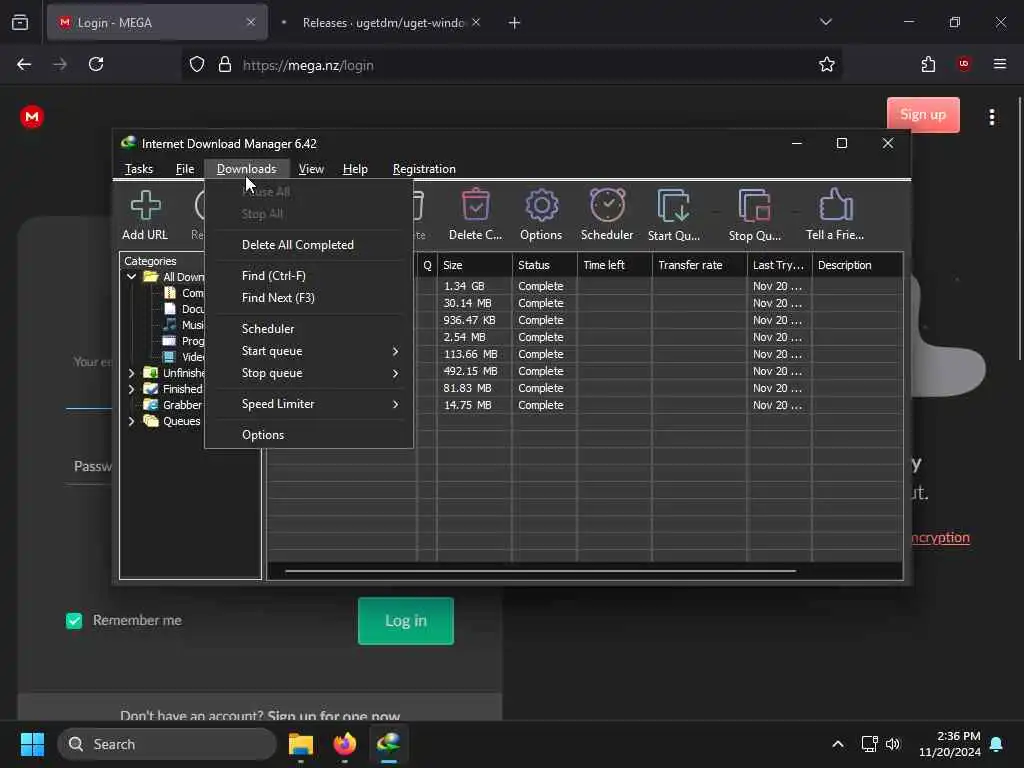Click the Stop Queue toolbar icon
This screenshot has width=1024, height=768.
pyautogui.click(x=754, y=206)
